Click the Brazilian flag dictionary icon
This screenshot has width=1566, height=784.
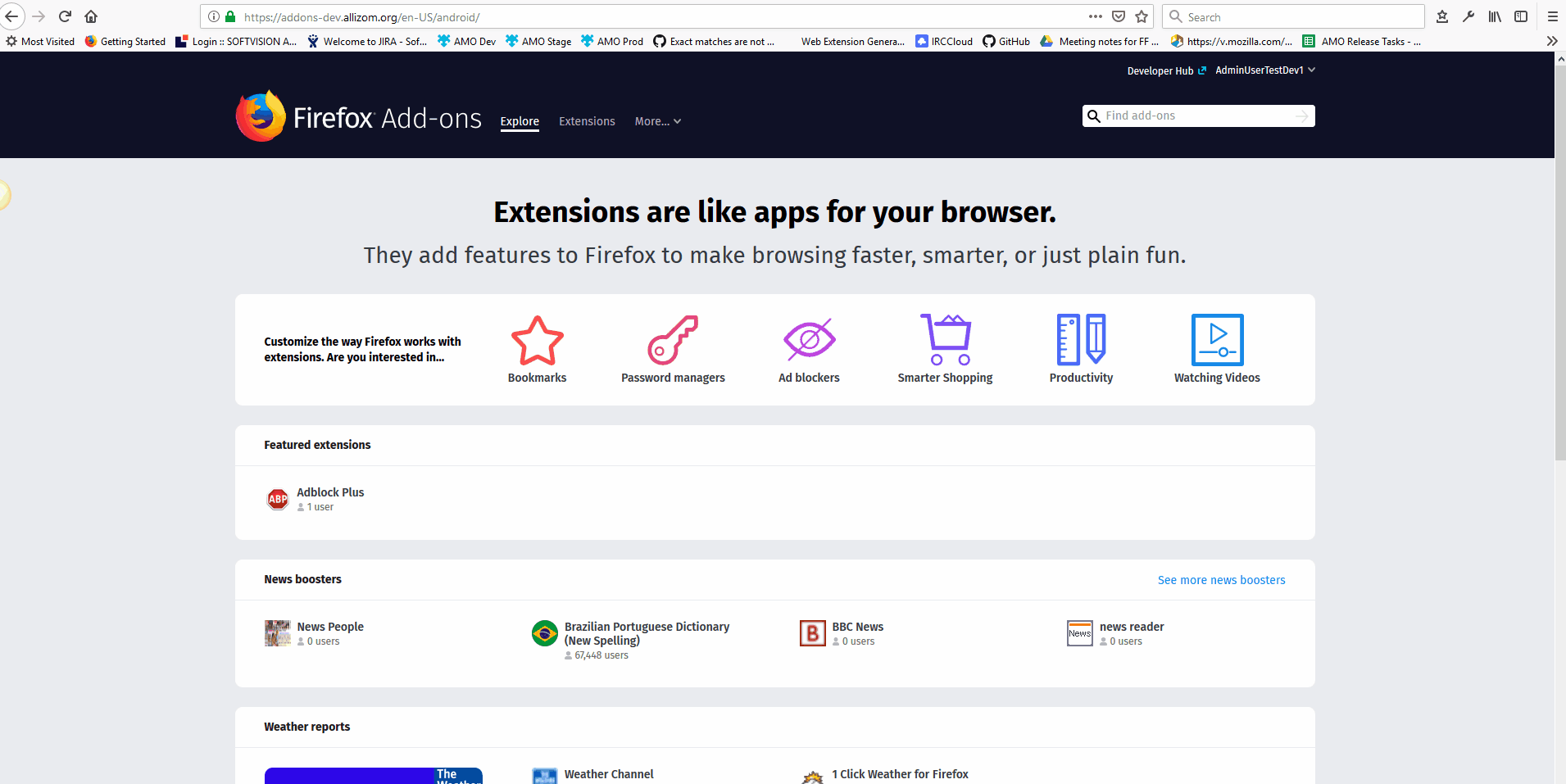545,633
